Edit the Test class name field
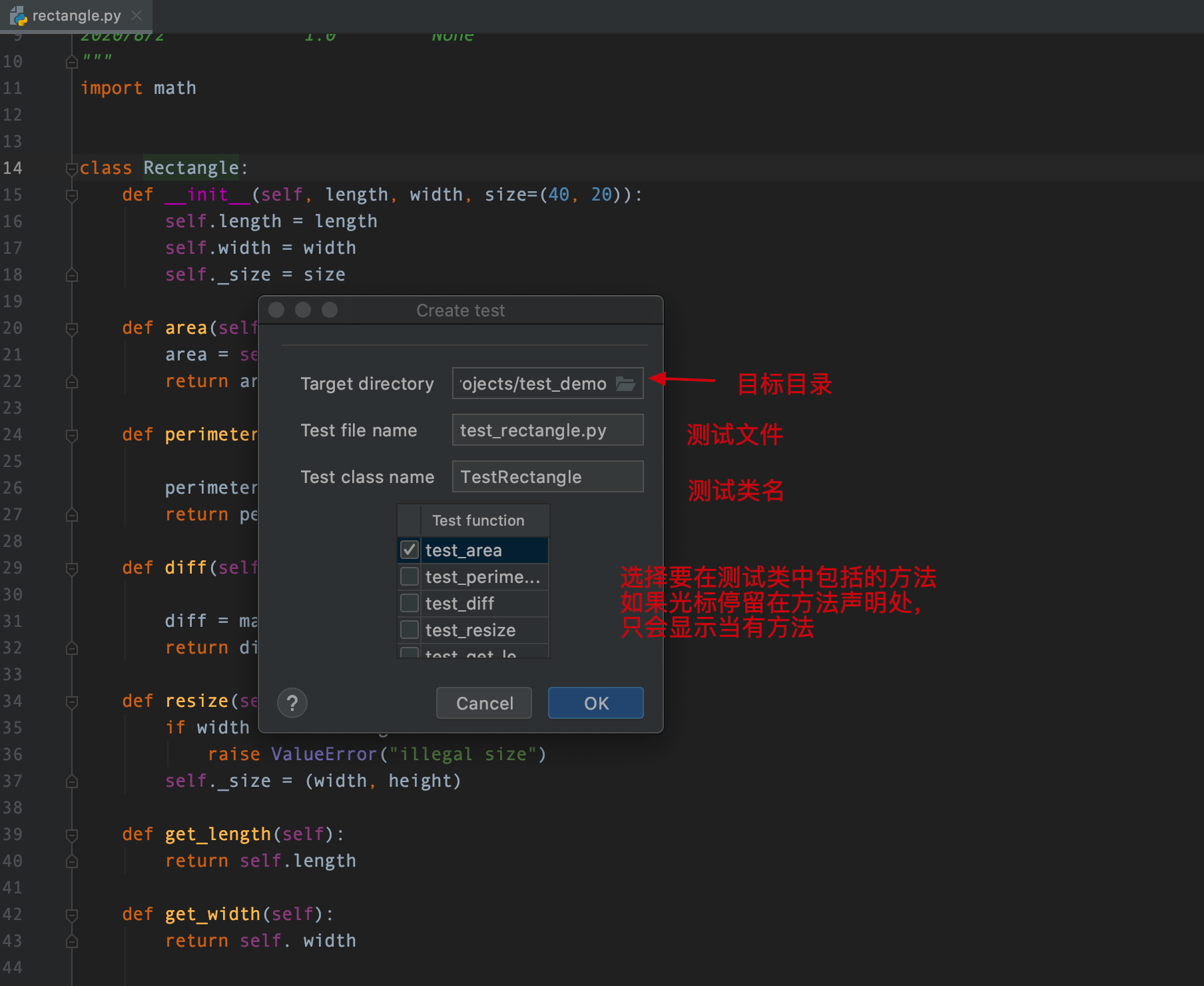The width and height of the screenshot is (1204, 986). point(547,476)
